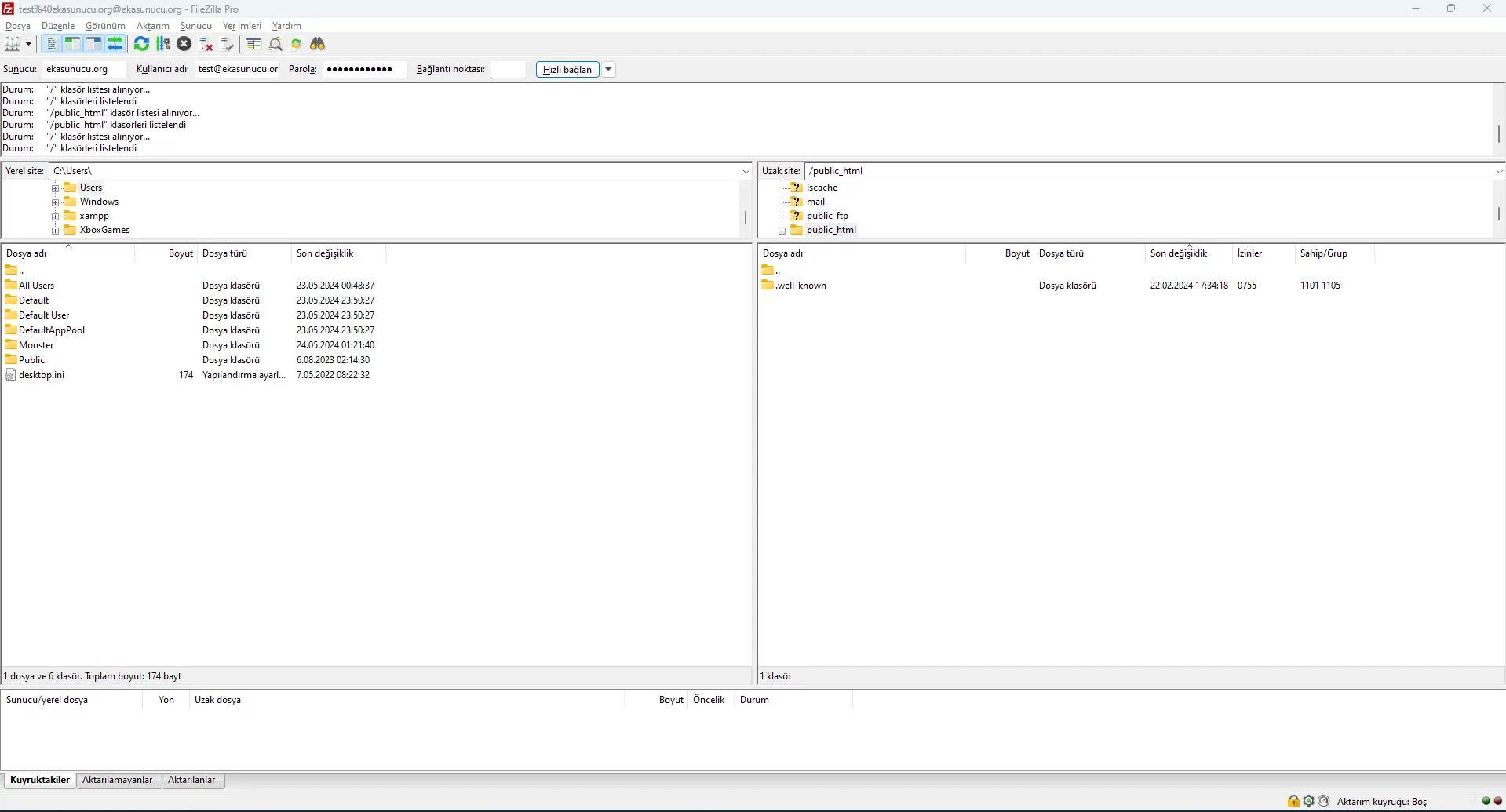Open the Düzenle menu

tap(58, 26)
